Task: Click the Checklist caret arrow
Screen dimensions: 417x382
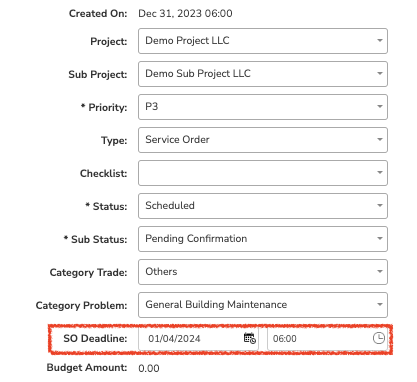Action: (x=380, y=172)
